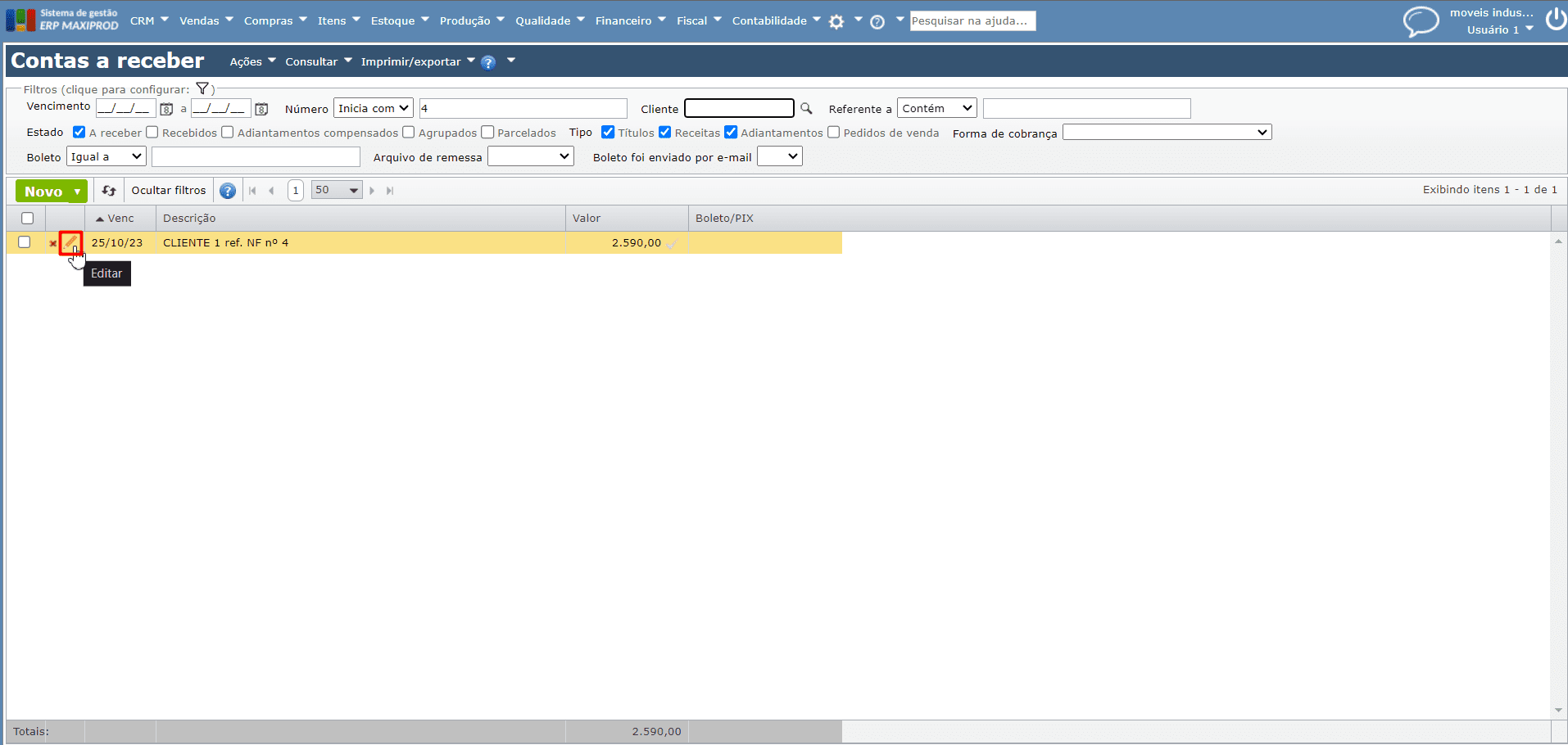1568x745 pixels.
Task: Go to last page of results
Action: (390, 191)
